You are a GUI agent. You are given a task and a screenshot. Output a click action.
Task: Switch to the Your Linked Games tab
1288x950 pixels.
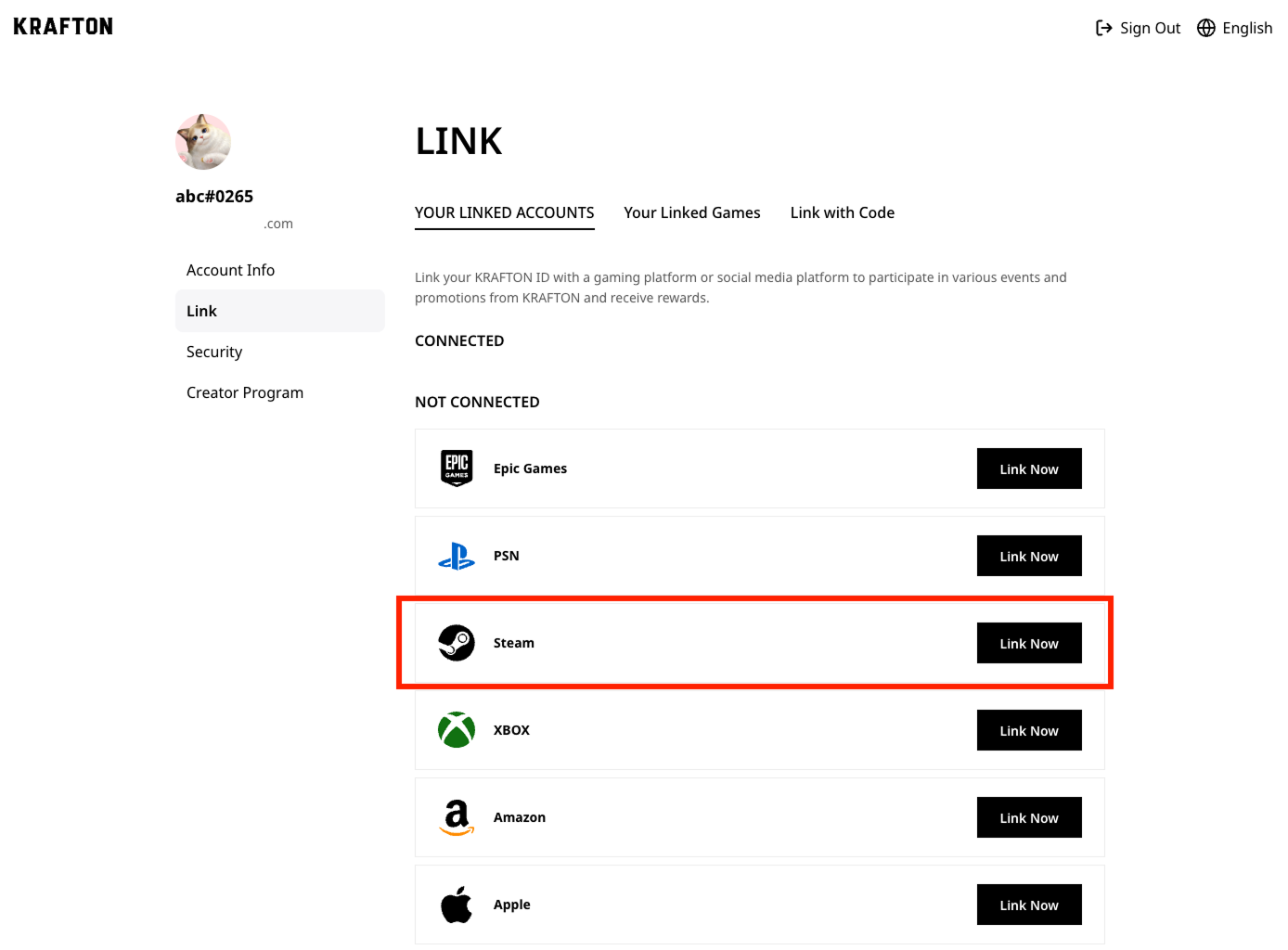click(692, 212)
